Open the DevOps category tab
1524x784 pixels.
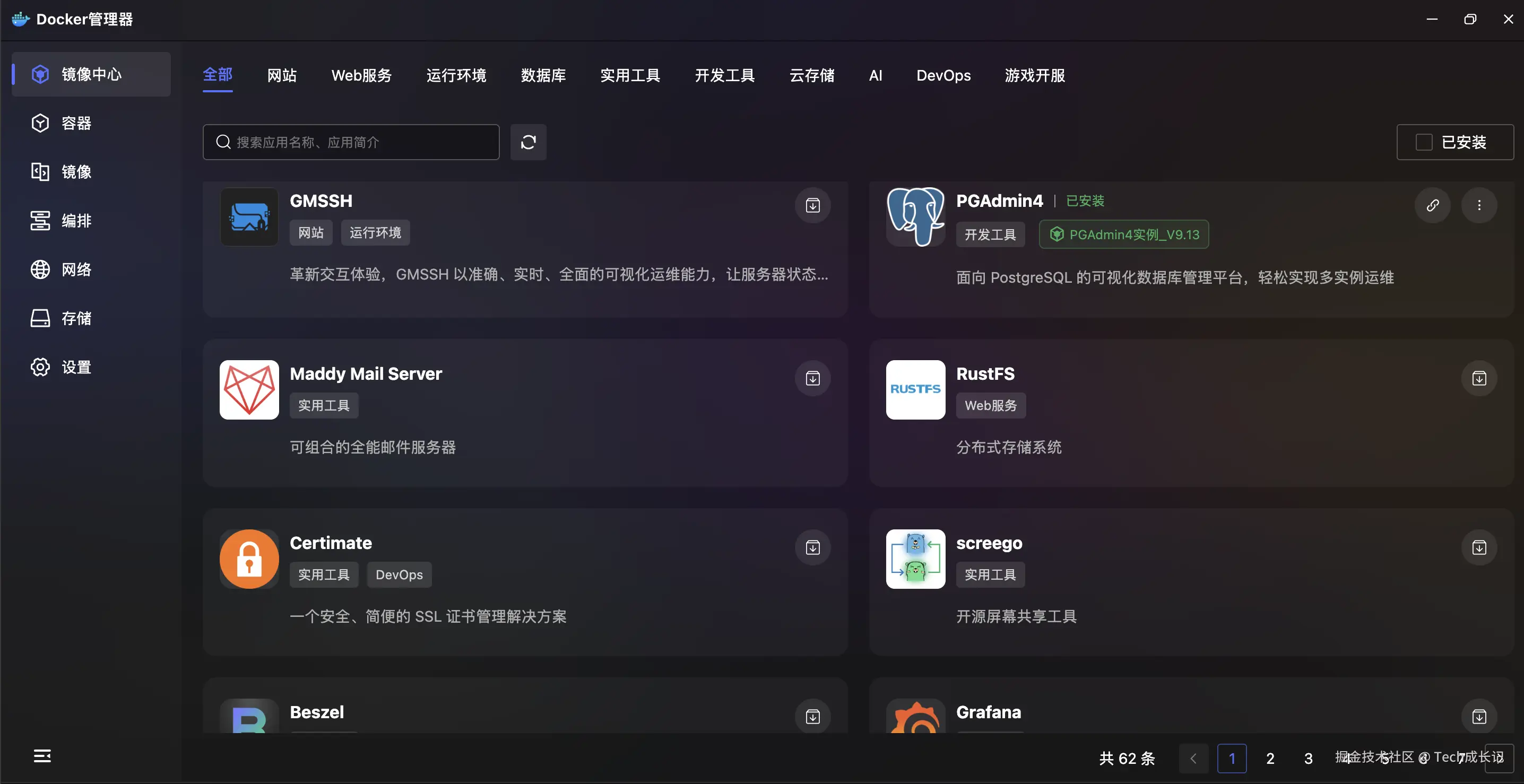943,75
